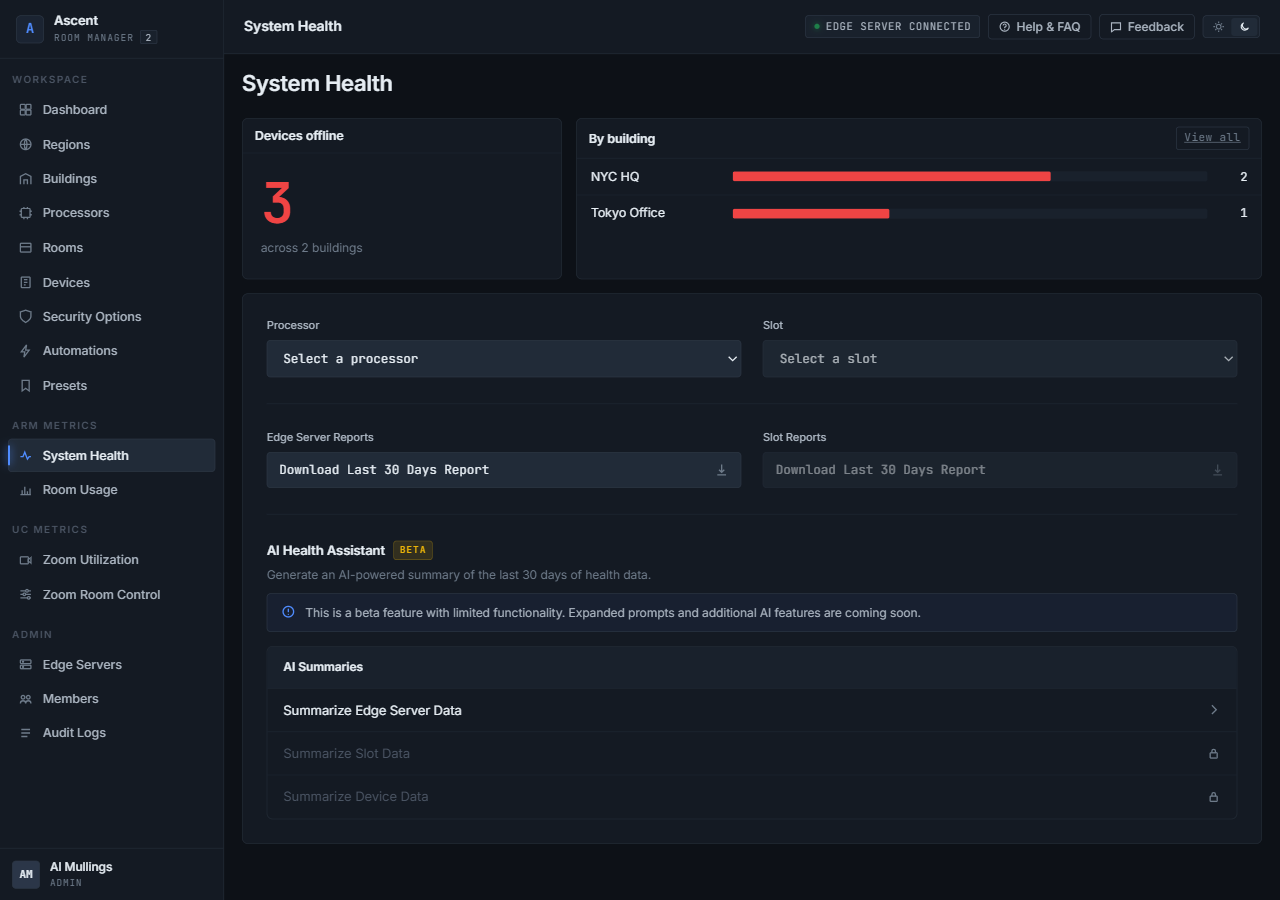The height and width of the screenshot is (900, 1280).
Task: Click the download icon for Edge Server Reports
Action: click(x=721, y=470)
